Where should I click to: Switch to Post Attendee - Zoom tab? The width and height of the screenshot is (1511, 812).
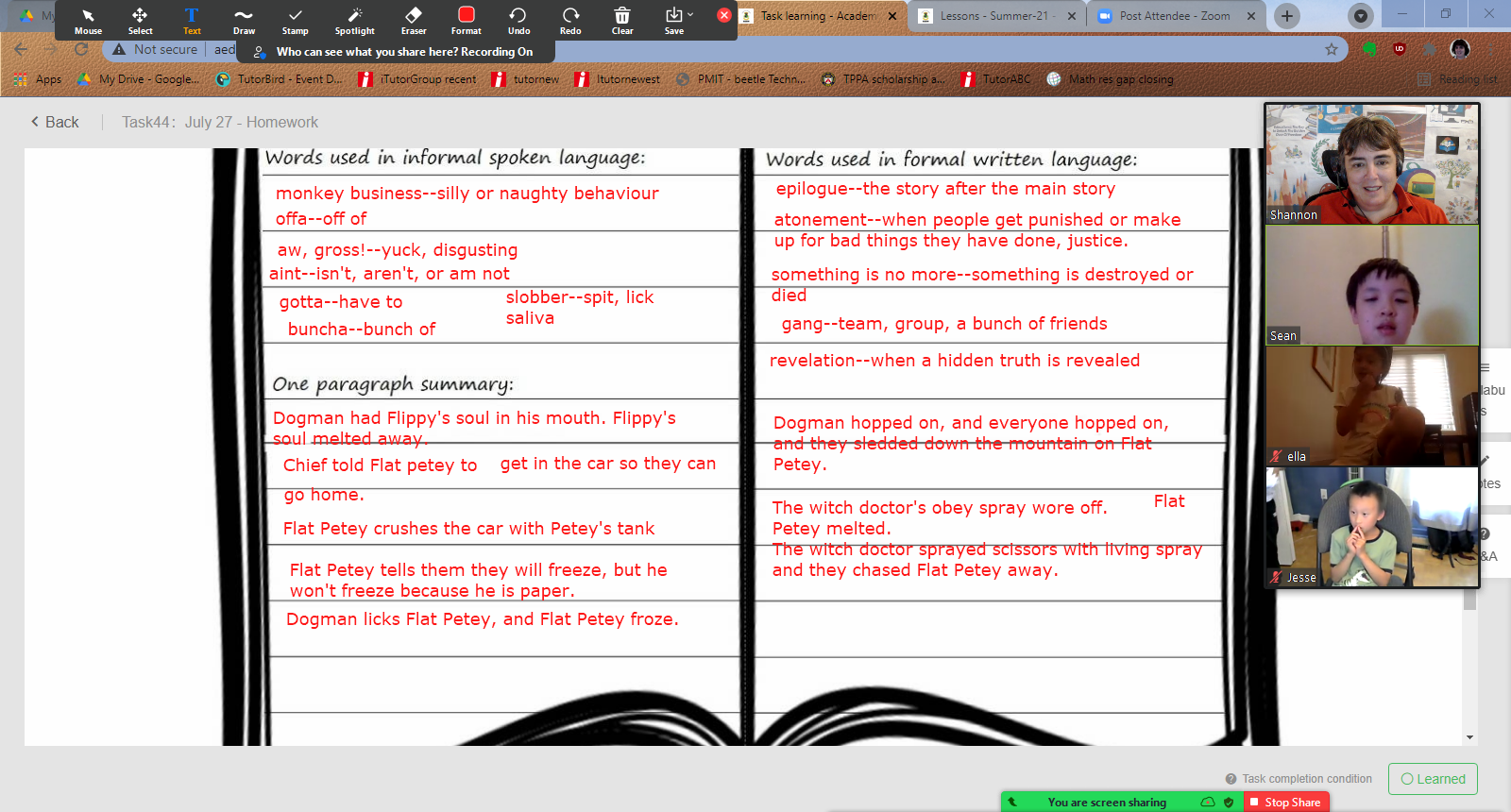pyautogui.click(x=1174, y=16)
